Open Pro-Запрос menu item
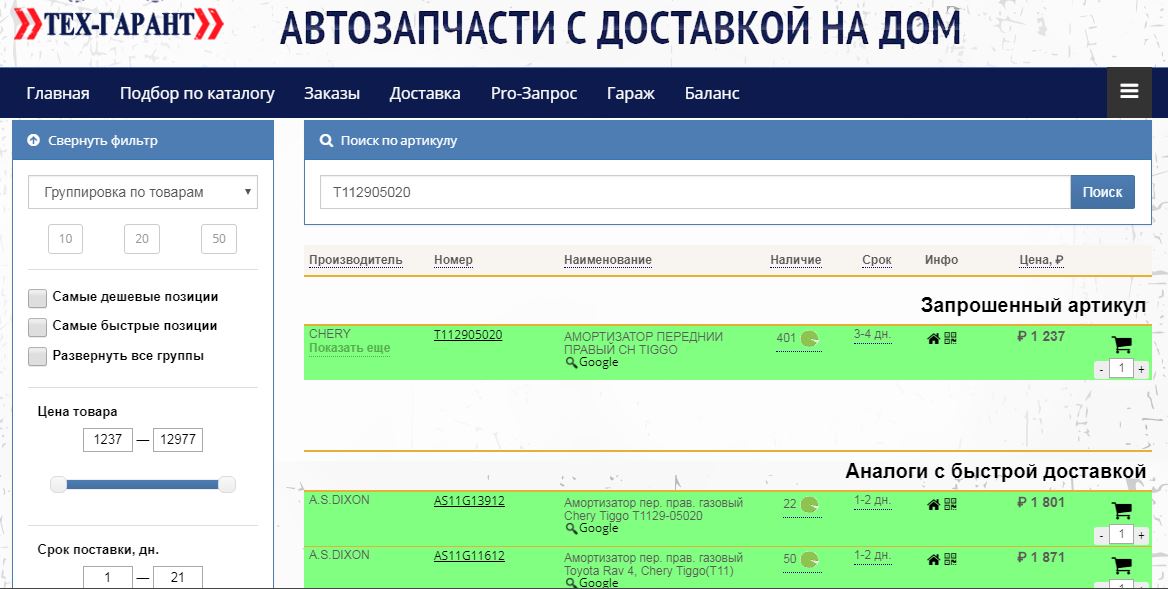 point(534,93)
